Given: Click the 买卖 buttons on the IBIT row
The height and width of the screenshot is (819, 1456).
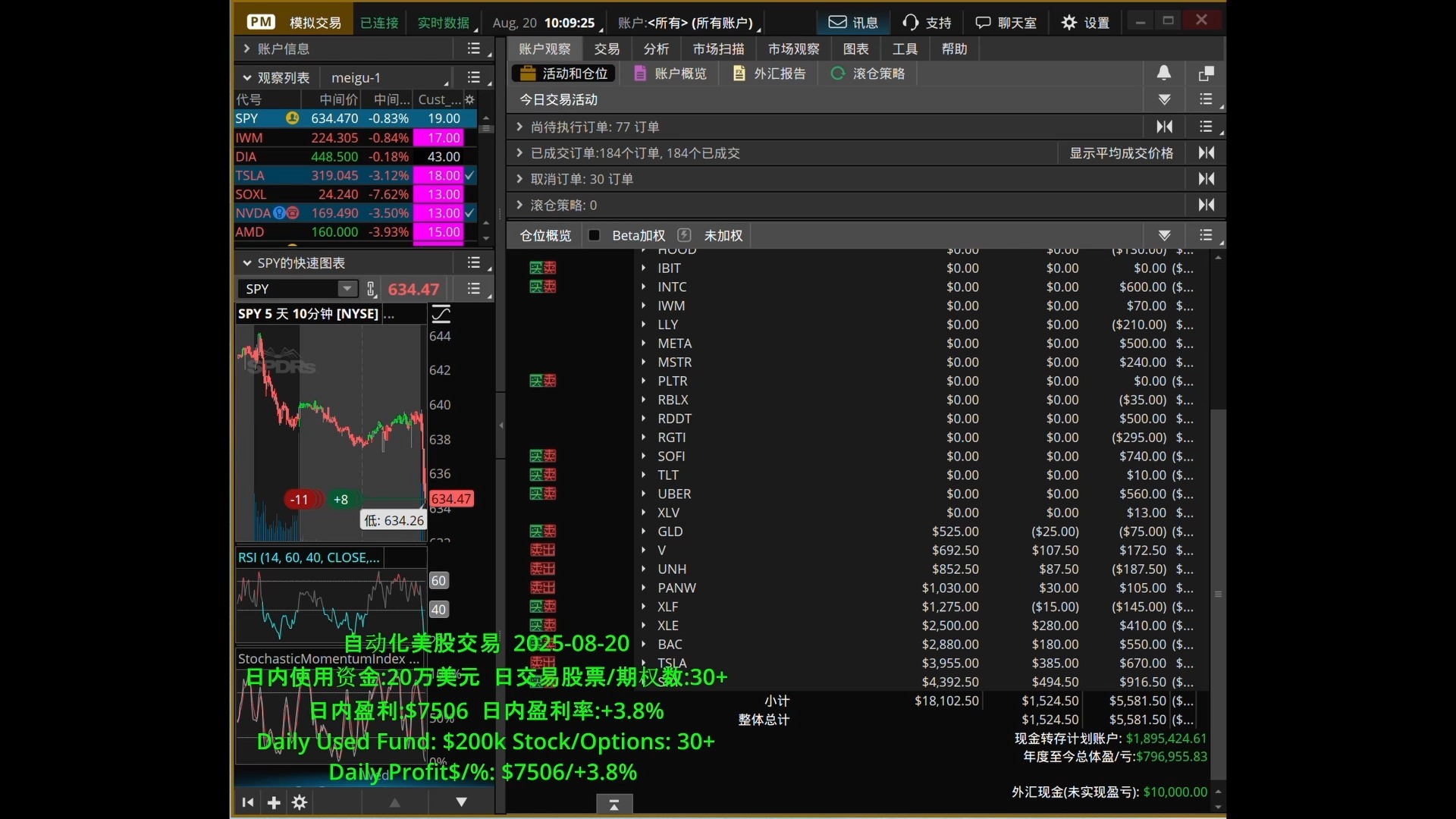Looking at the screenshot, I should 543,268.
